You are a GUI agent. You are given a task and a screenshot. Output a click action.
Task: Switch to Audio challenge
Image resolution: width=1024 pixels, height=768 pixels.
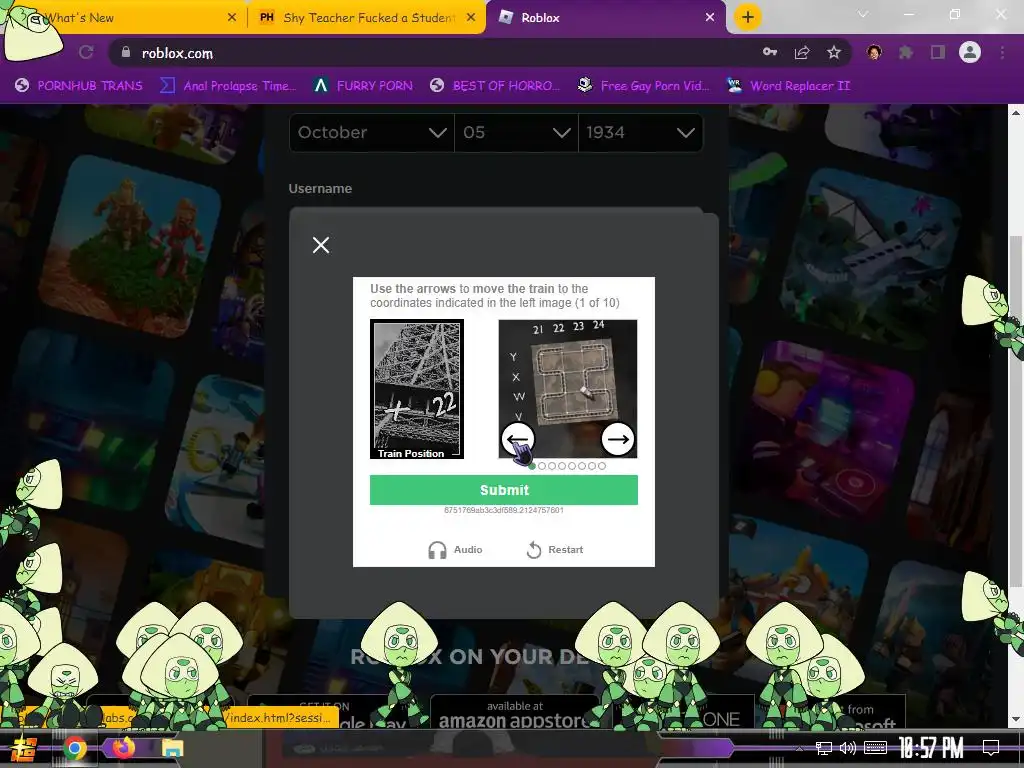click(455, 550)
